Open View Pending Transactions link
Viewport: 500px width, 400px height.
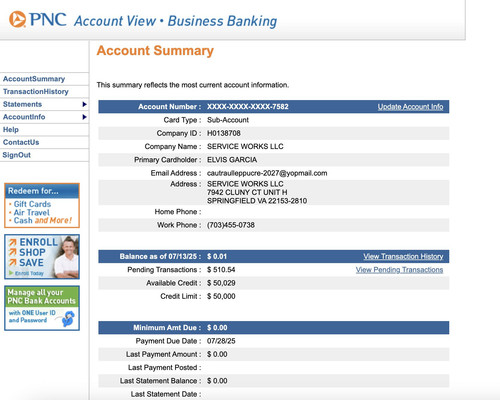(x=399, y=270)
